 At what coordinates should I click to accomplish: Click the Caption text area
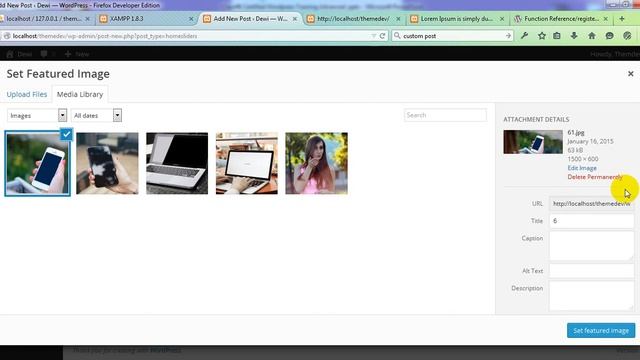point(591,246)
